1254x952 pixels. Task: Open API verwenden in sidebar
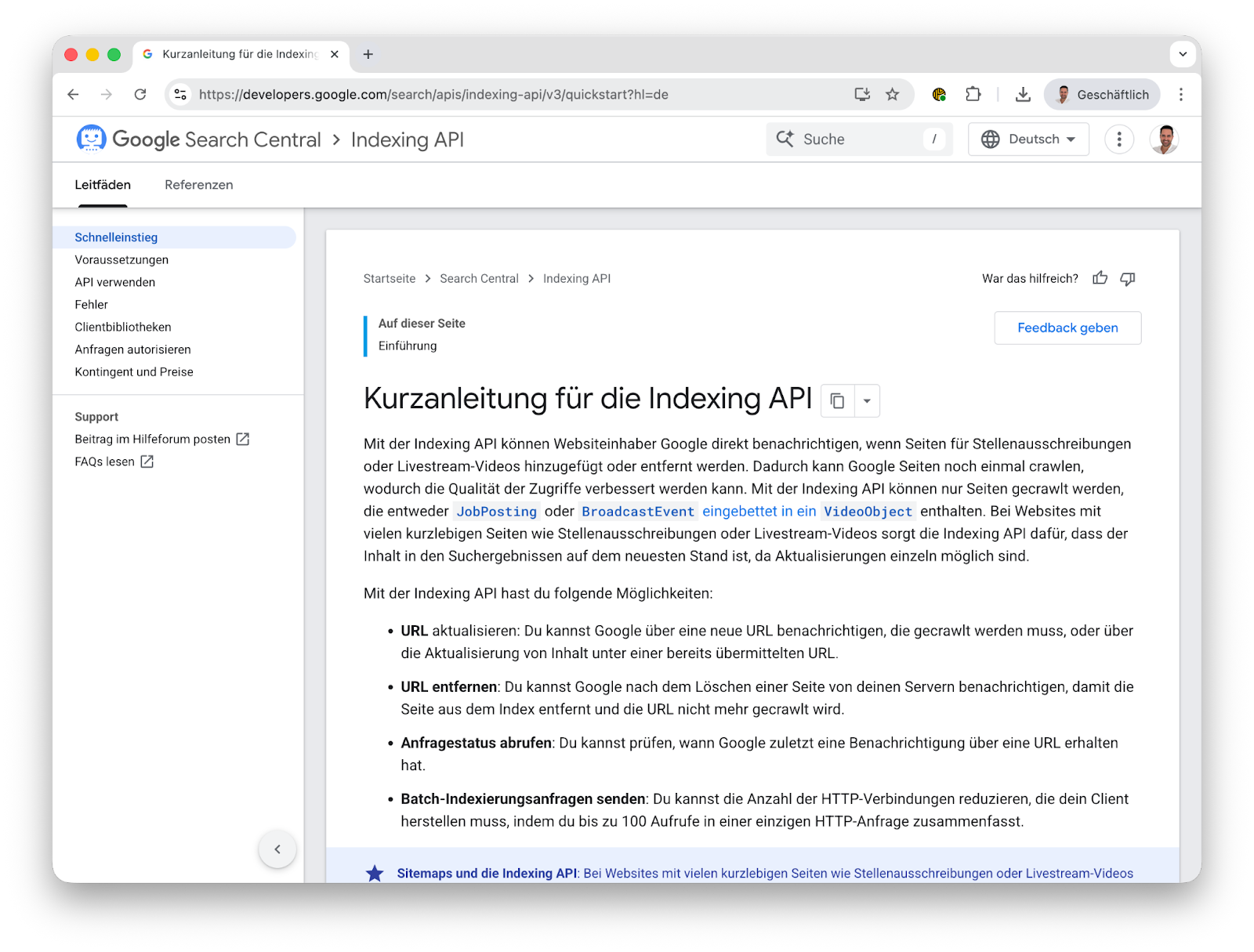pos(115,282)
